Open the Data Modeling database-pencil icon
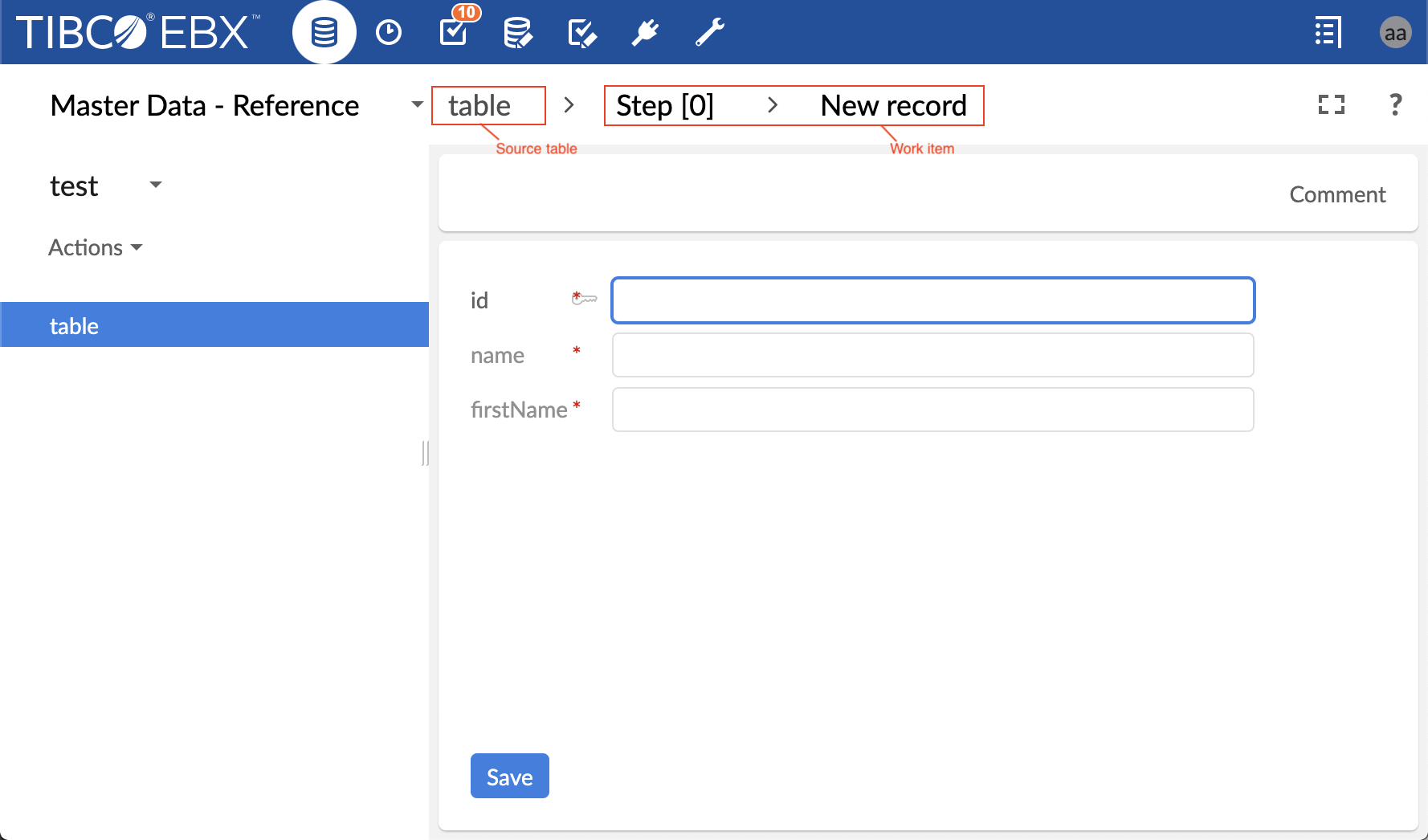 tap(517, 33)
